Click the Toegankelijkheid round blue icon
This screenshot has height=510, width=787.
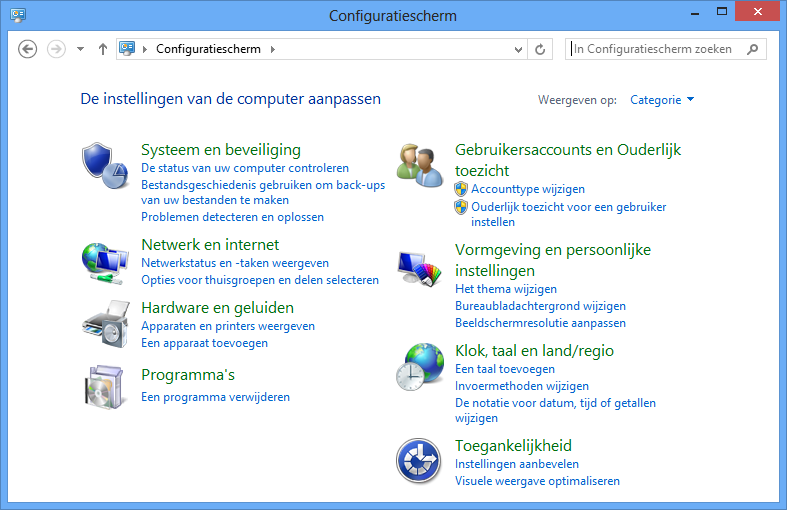(x=419, y=461)
